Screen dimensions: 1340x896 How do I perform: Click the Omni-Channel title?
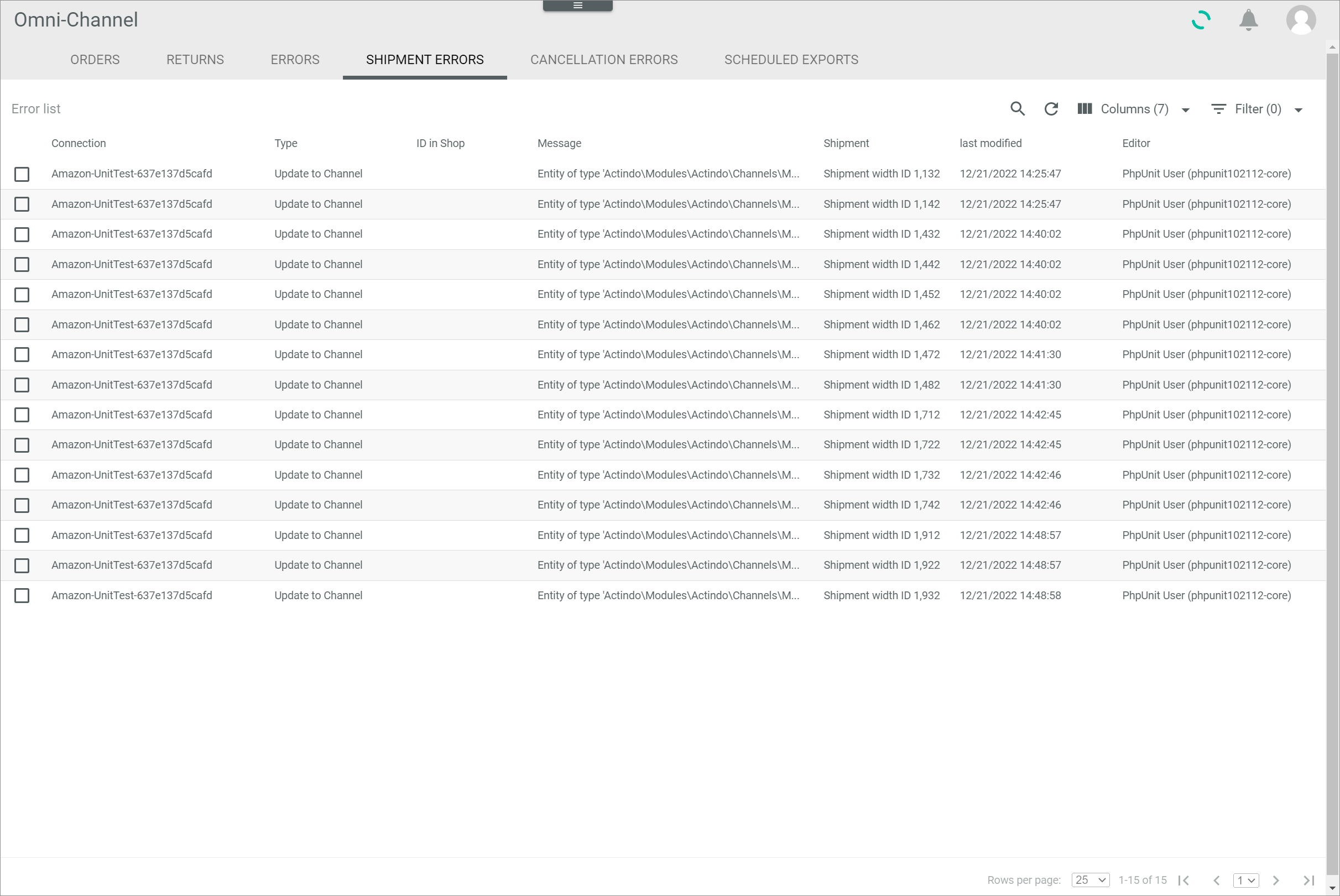point(75,20)
